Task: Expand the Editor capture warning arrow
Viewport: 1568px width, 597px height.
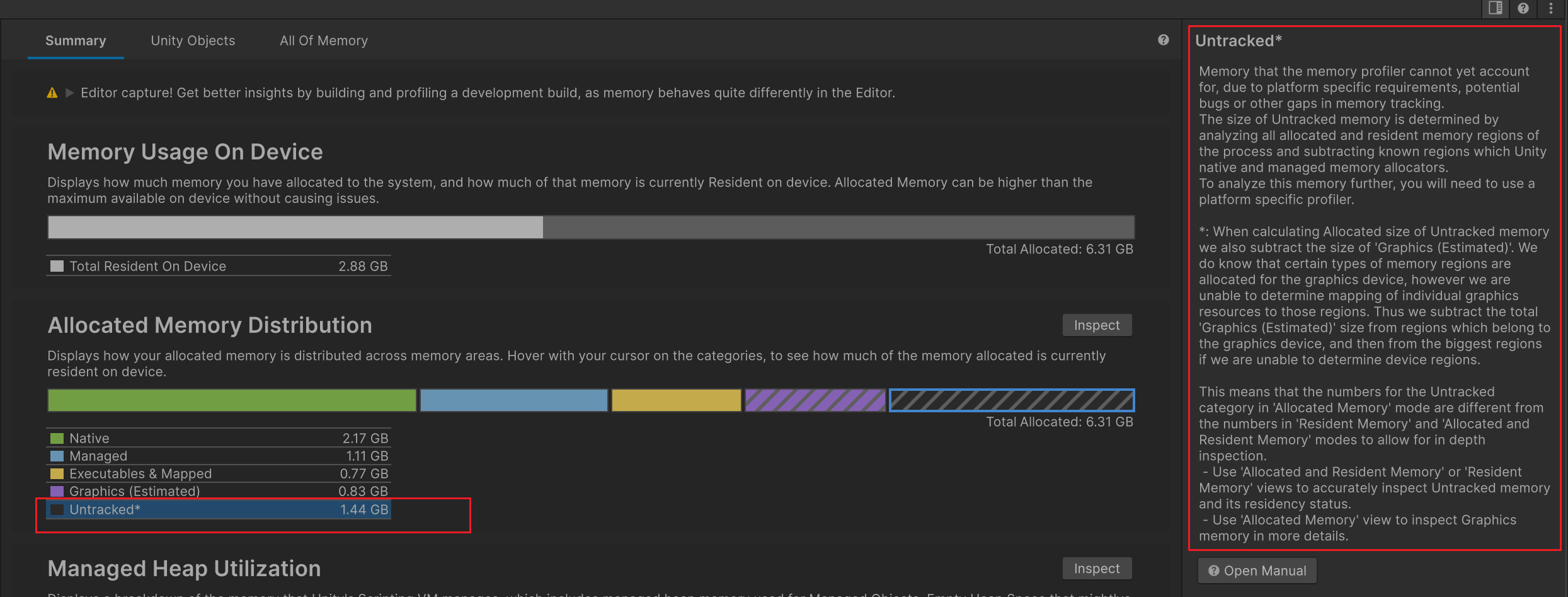Action: pyautogui.click(x=69, y=93)
